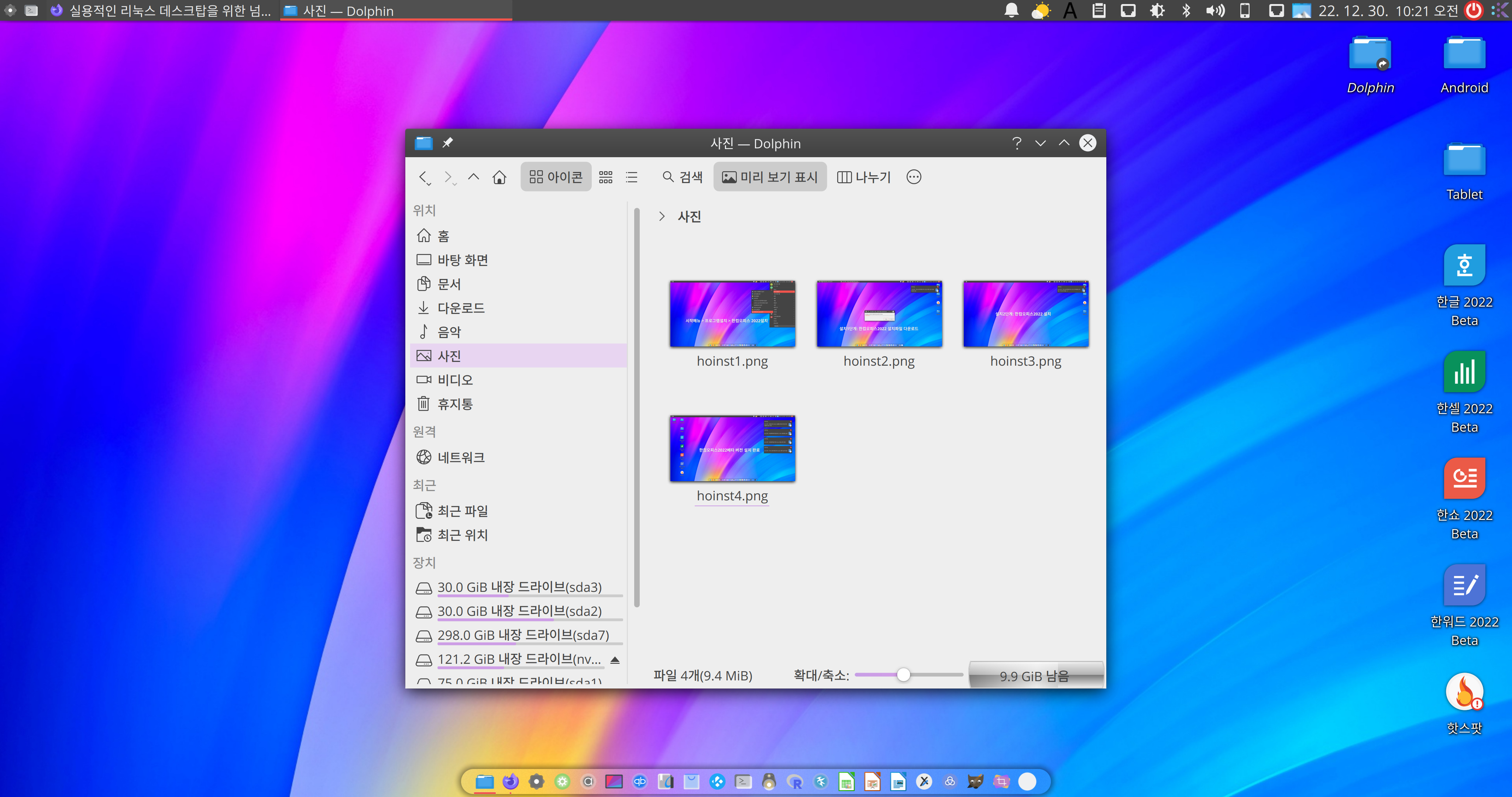Open the volume control in system tray
Image resolution: width=1512 pixels, height=797 pixels.
pyautogui.click(x=1216, y=11)
